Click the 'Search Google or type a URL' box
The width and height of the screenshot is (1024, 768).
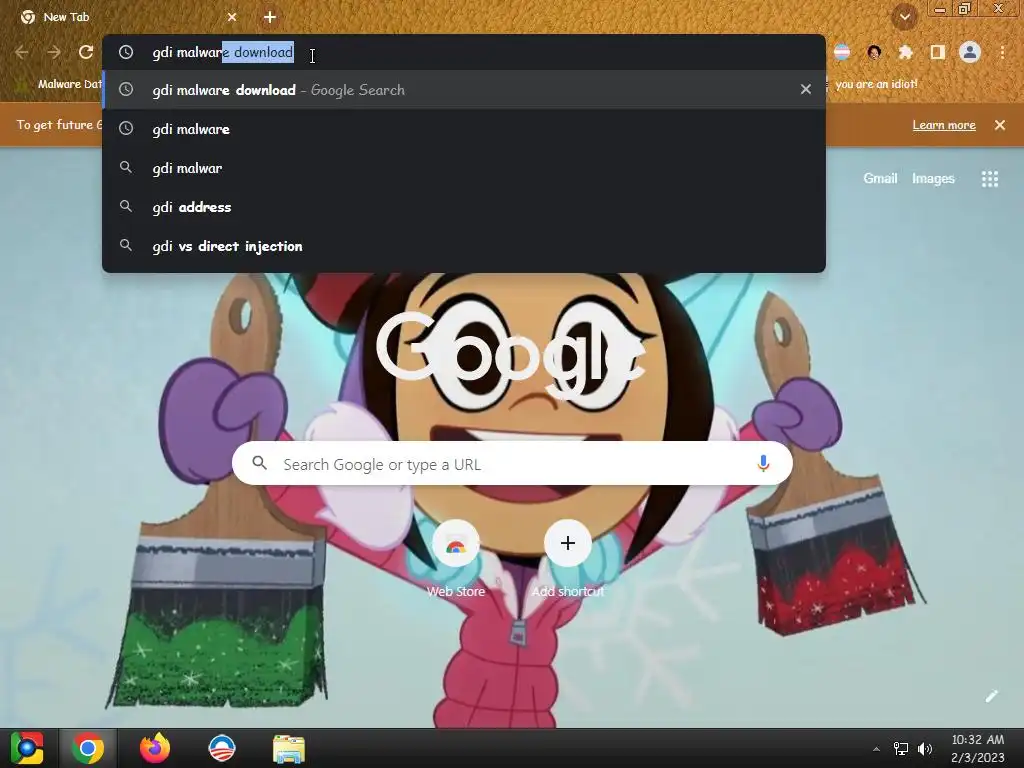(x=512, y=464)
